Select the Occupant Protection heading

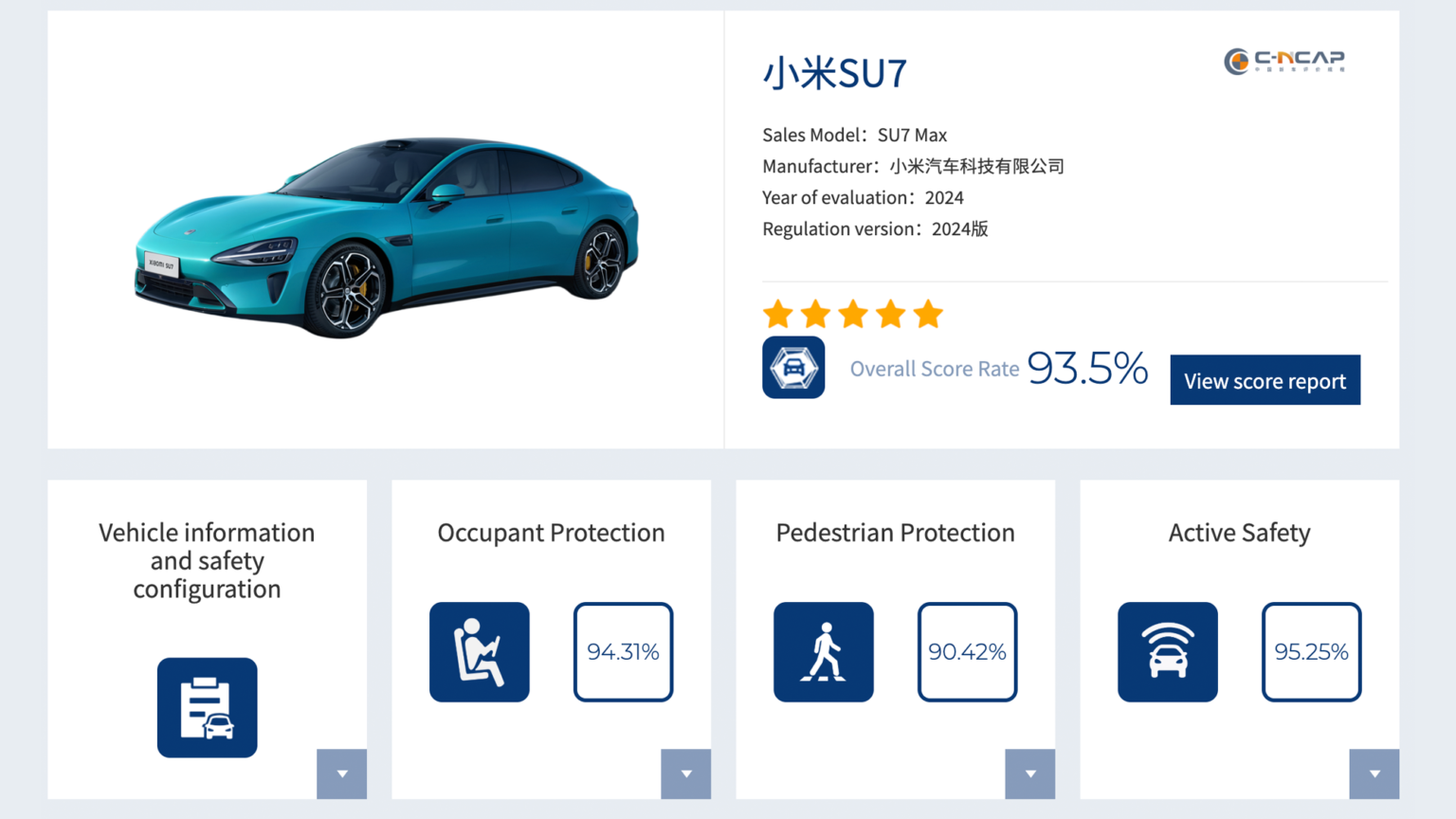[551, 533]
